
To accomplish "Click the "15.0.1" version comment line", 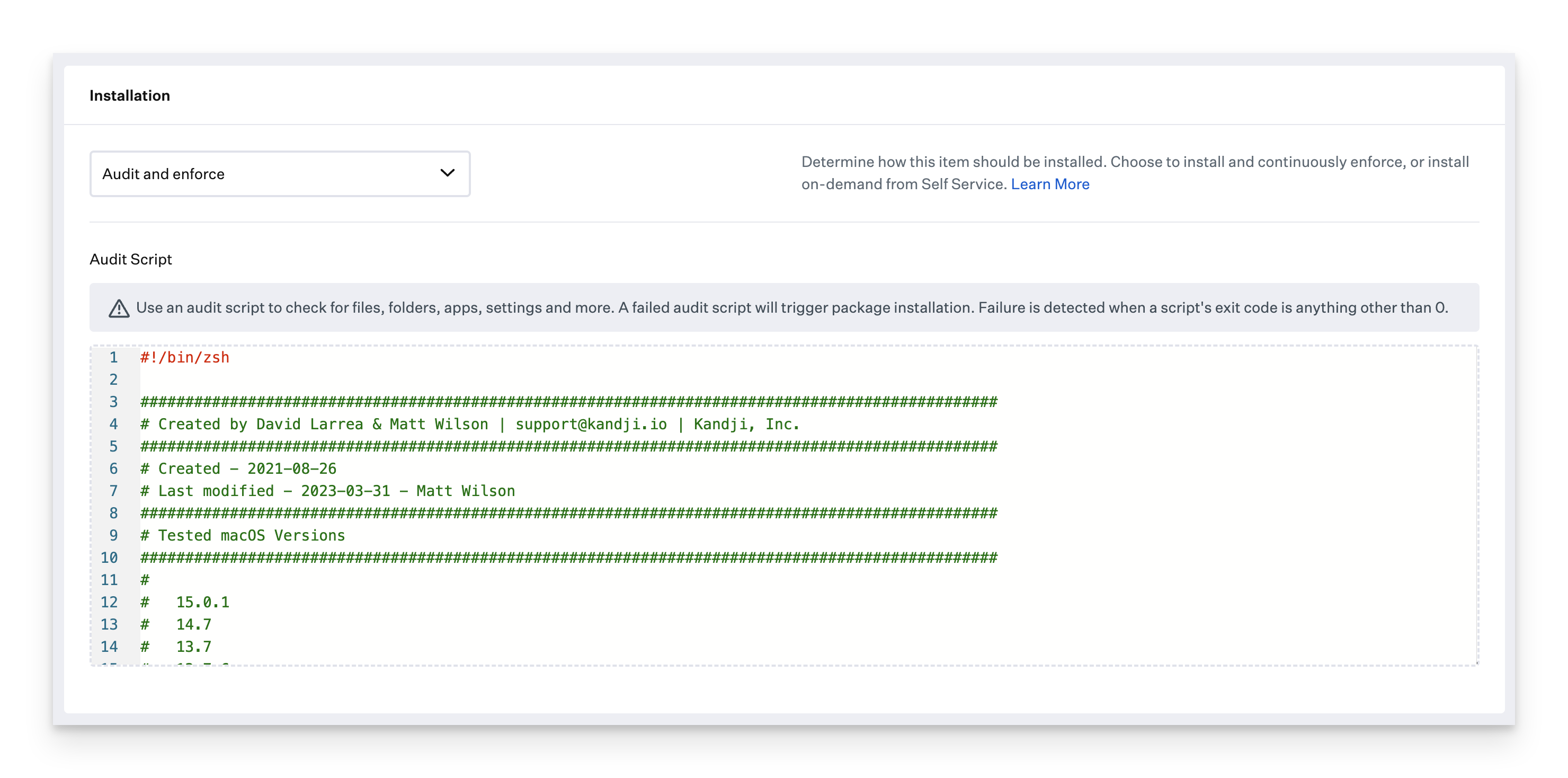I will (203, 602).
